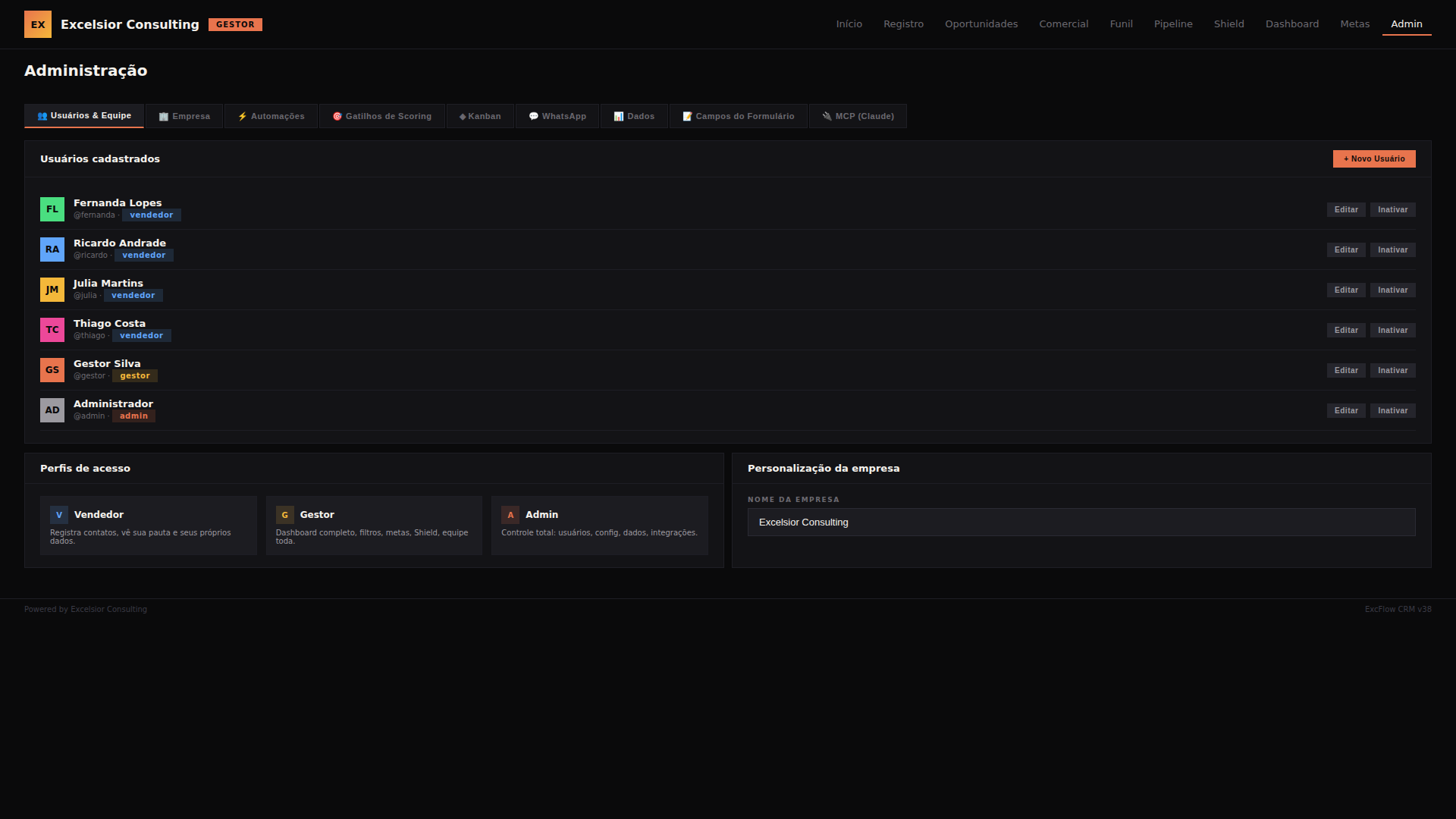
Task: Click the JM avatar for Julia Martins
Action: point(52,290)
